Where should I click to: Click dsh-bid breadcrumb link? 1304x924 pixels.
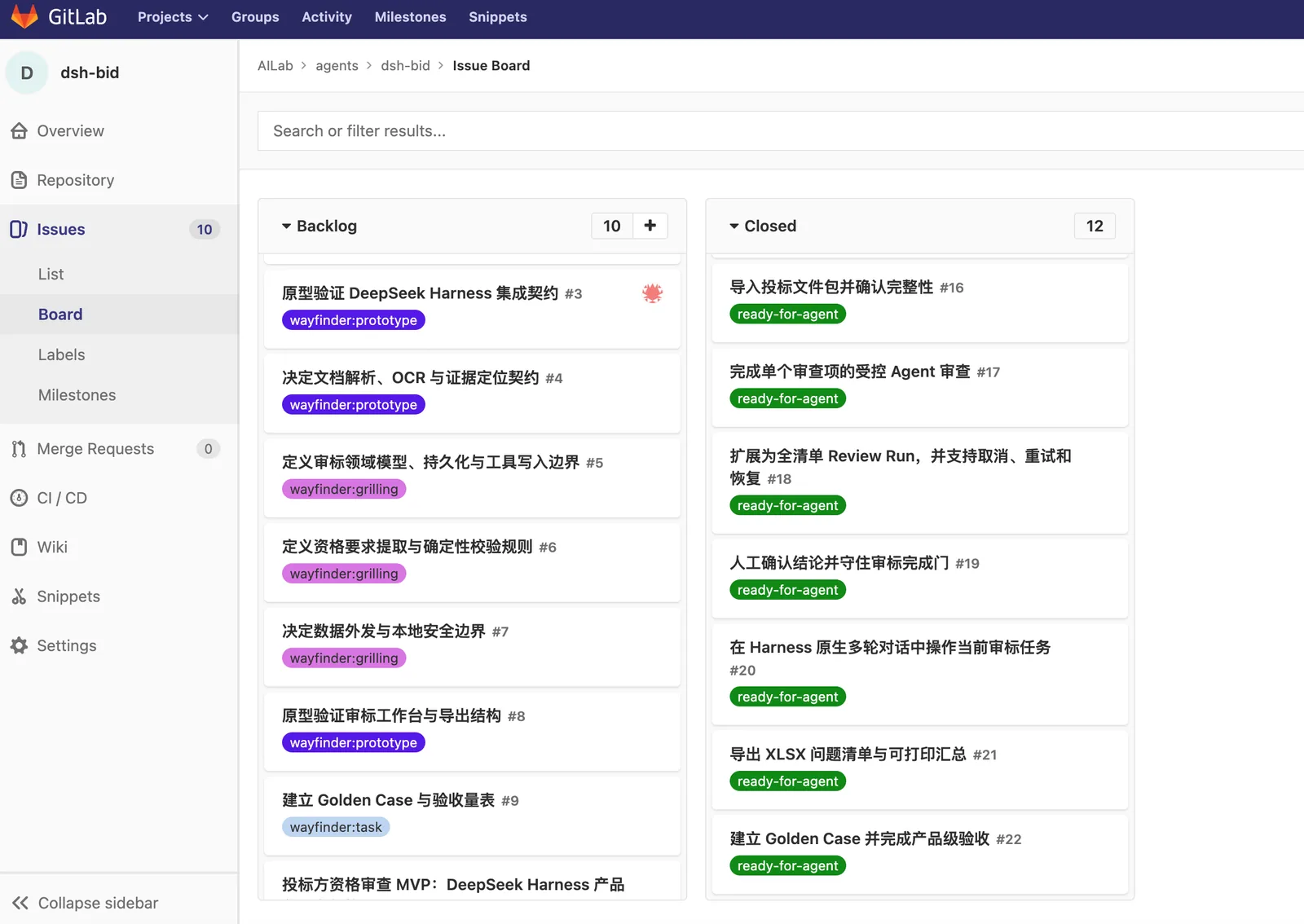pyautogui.click(x=405, y=66)
